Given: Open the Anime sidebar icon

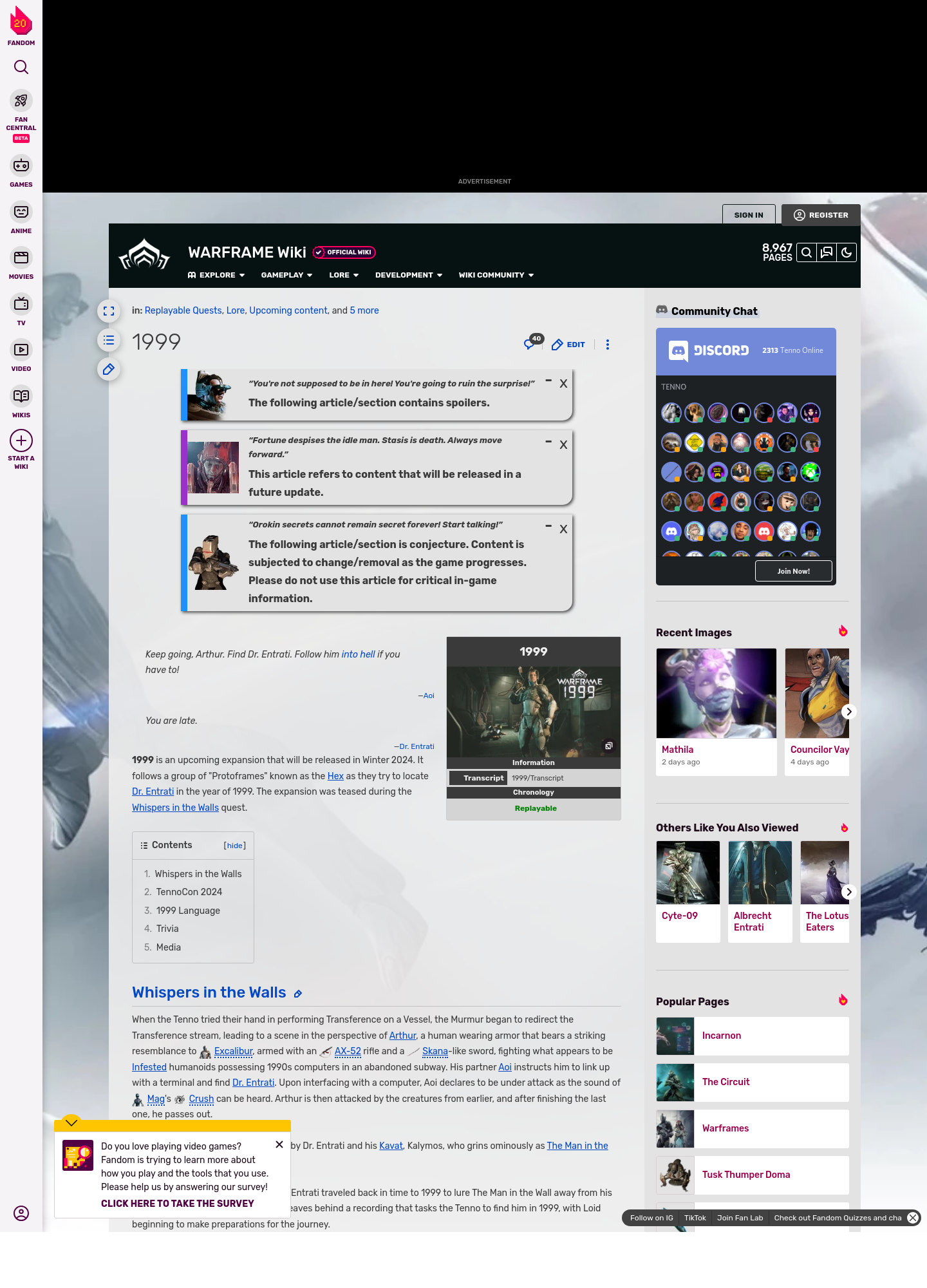Looking at the screenshot, I should (x=21, y=212).
